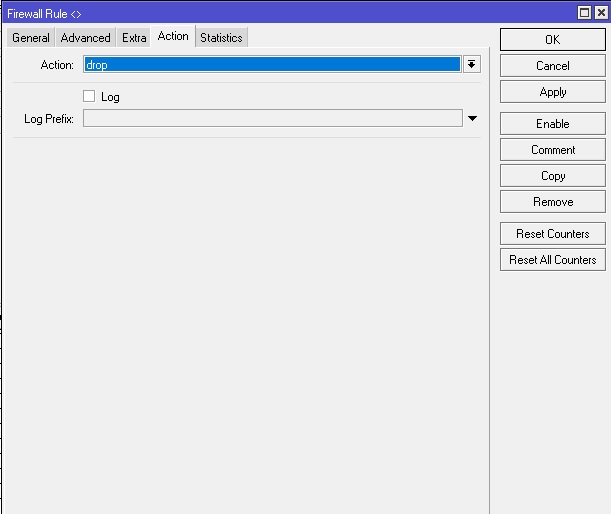Close the Firewall Rule window
The image size is (611, 514).
tap(601, 13)
